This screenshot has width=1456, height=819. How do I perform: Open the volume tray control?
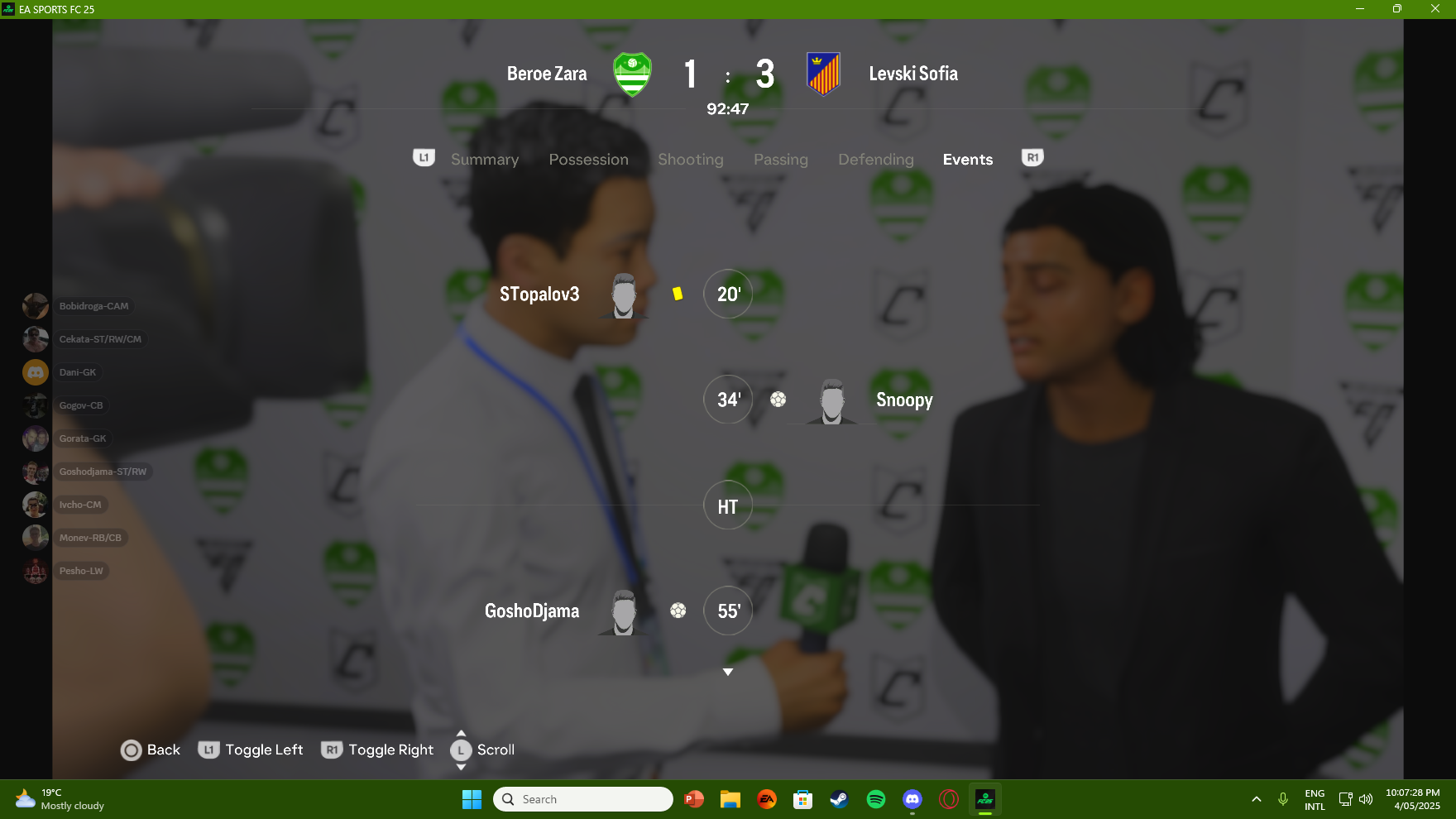[1366, 799]
